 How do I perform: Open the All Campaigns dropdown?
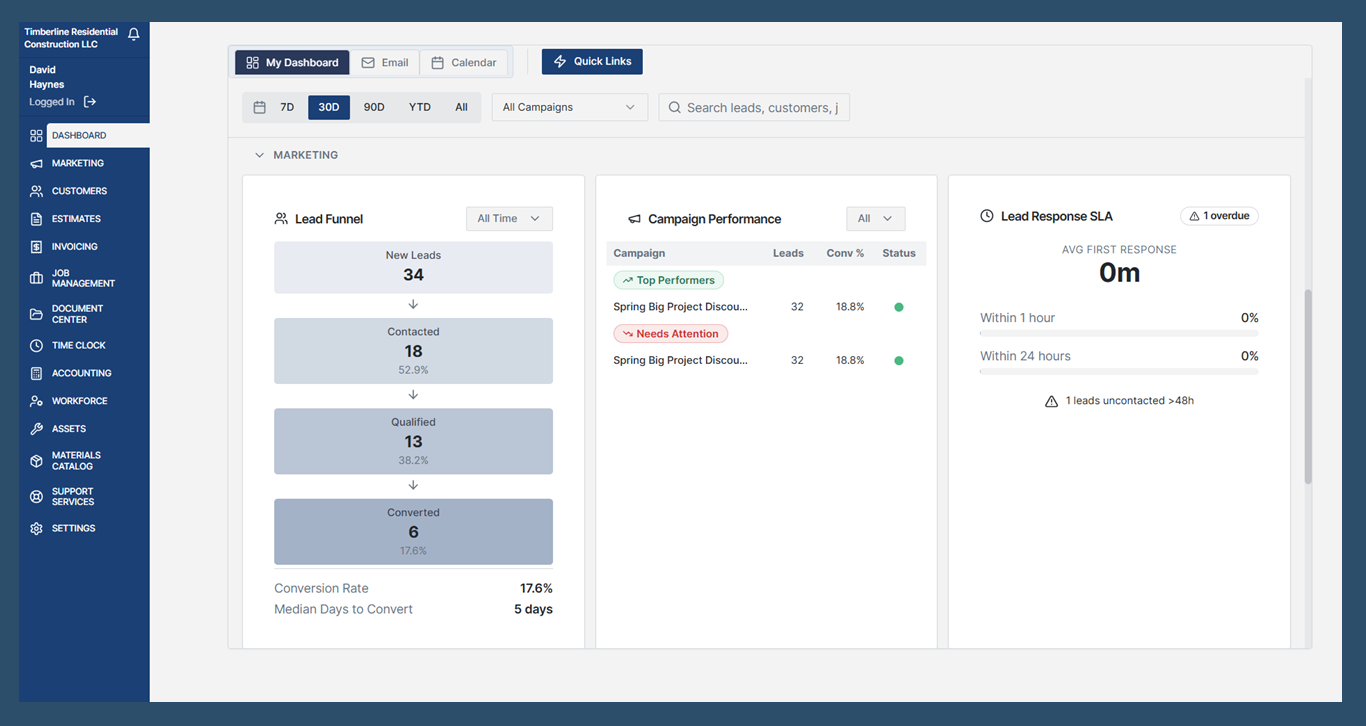click(570, 107)
